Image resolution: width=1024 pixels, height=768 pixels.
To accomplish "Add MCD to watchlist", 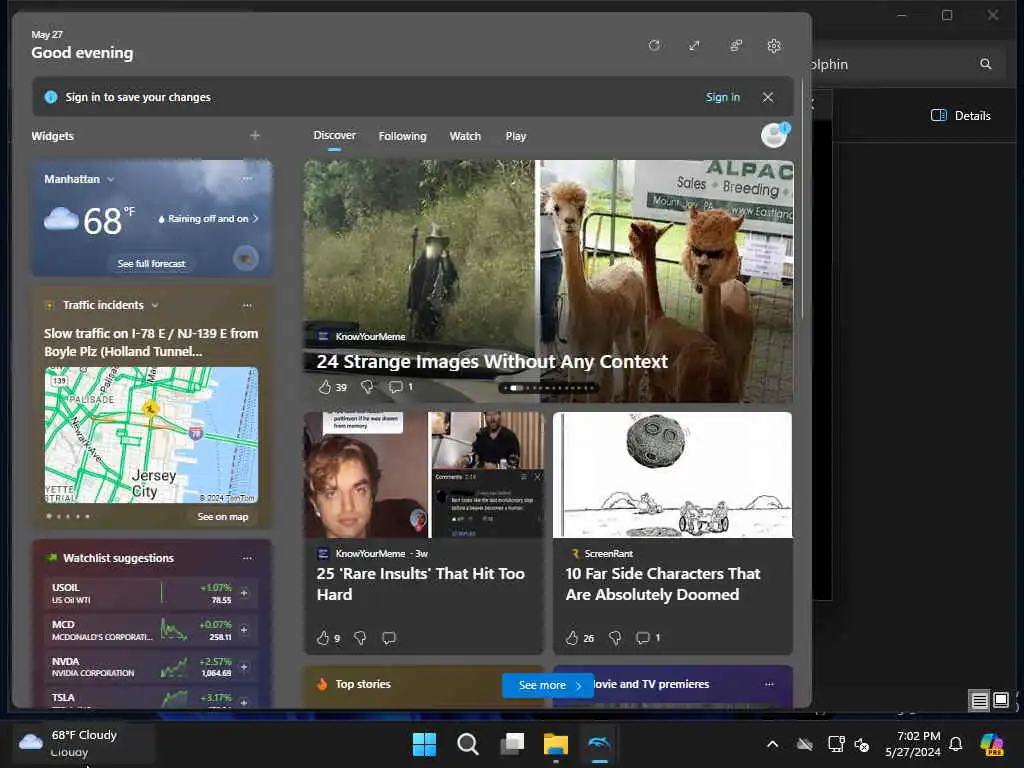I will point(244,630).
